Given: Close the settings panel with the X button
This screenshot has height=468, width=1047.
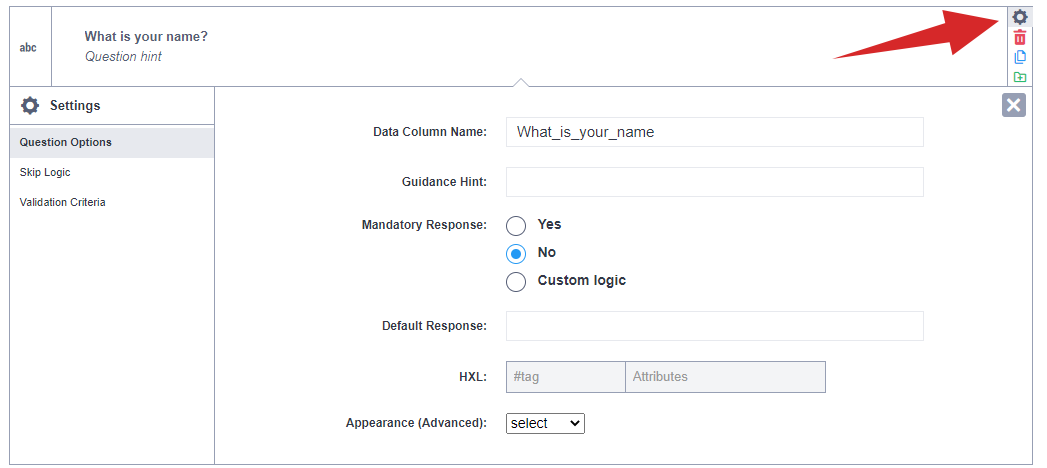Looking at the screenshot, I should pyautogui.click(x=1013, y=105).
